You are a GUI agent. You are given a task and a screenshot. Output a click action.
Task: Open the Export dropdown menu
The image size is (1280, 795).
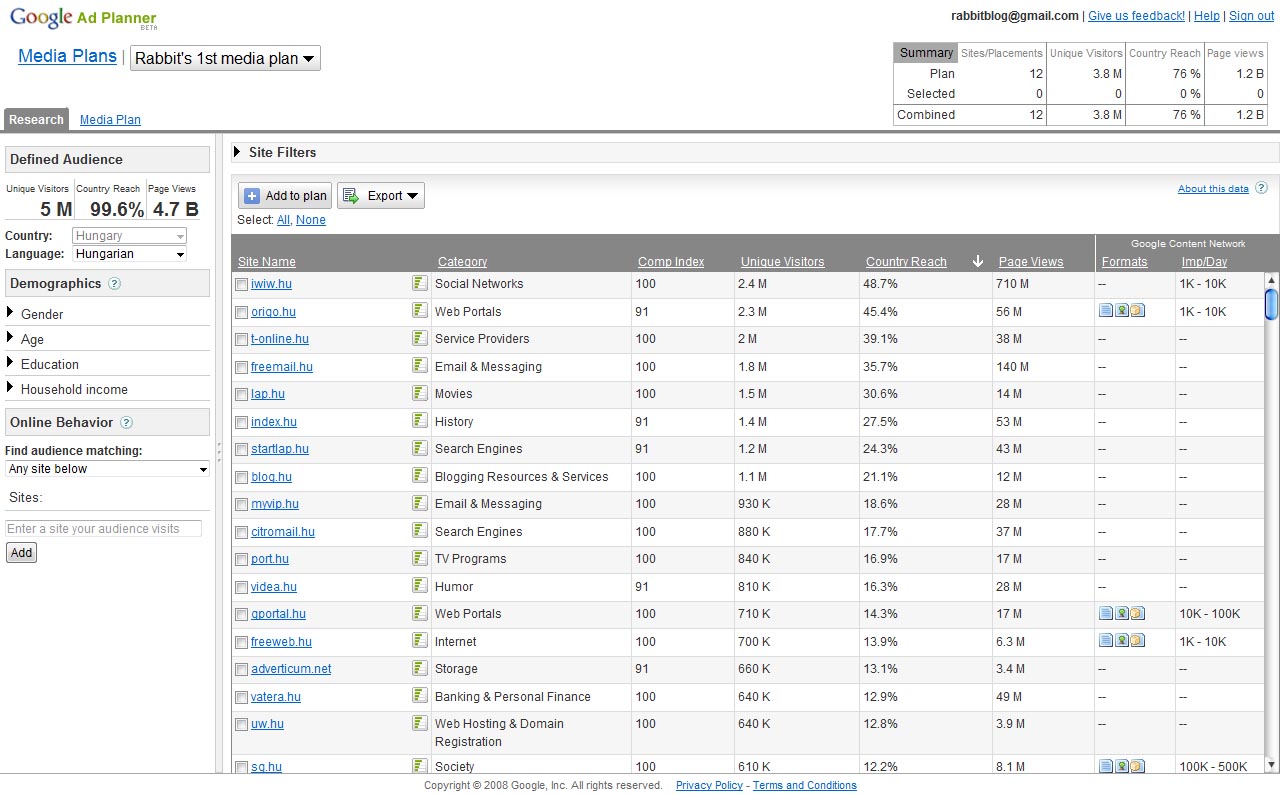point(381,196)
